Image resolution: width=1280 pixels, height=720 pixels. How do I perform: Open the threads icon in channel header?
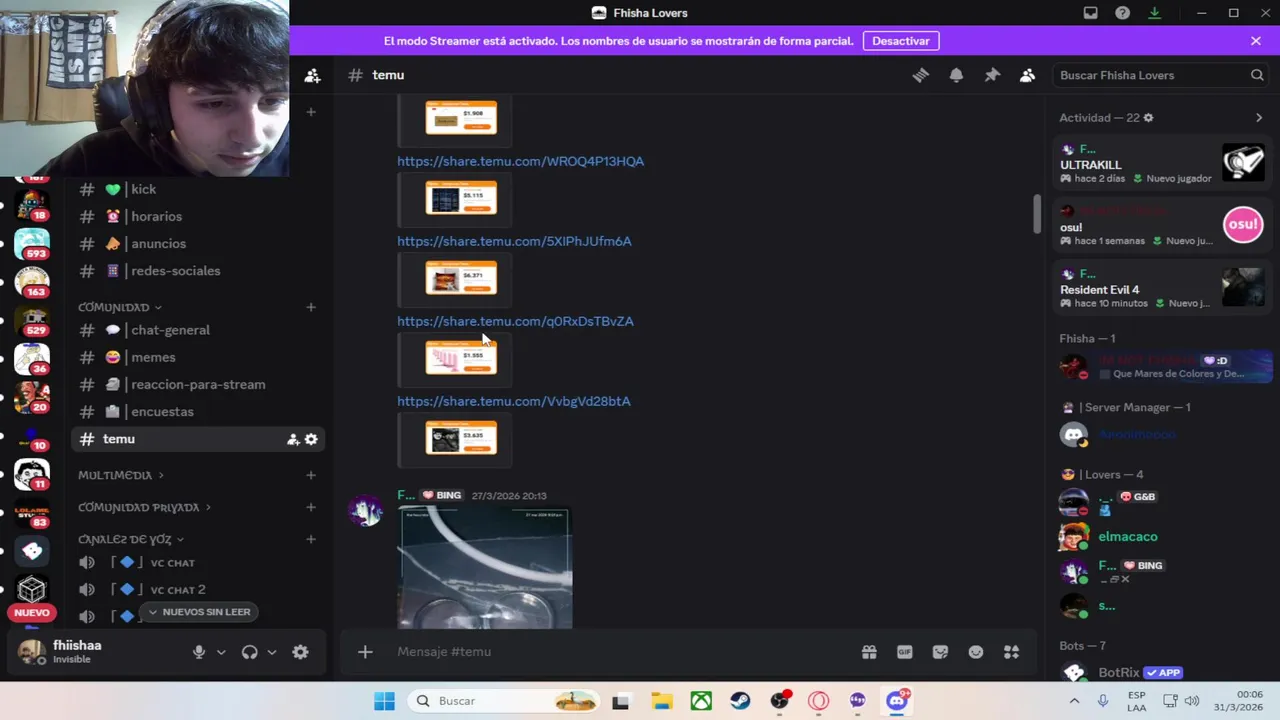coord(921,75)
